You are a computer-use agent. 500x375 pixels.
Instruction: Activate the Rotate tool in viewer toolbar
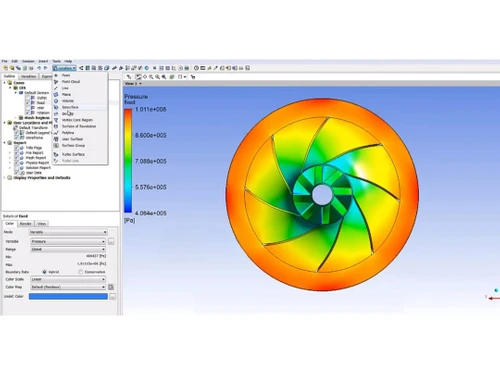[x=138, y=77]
